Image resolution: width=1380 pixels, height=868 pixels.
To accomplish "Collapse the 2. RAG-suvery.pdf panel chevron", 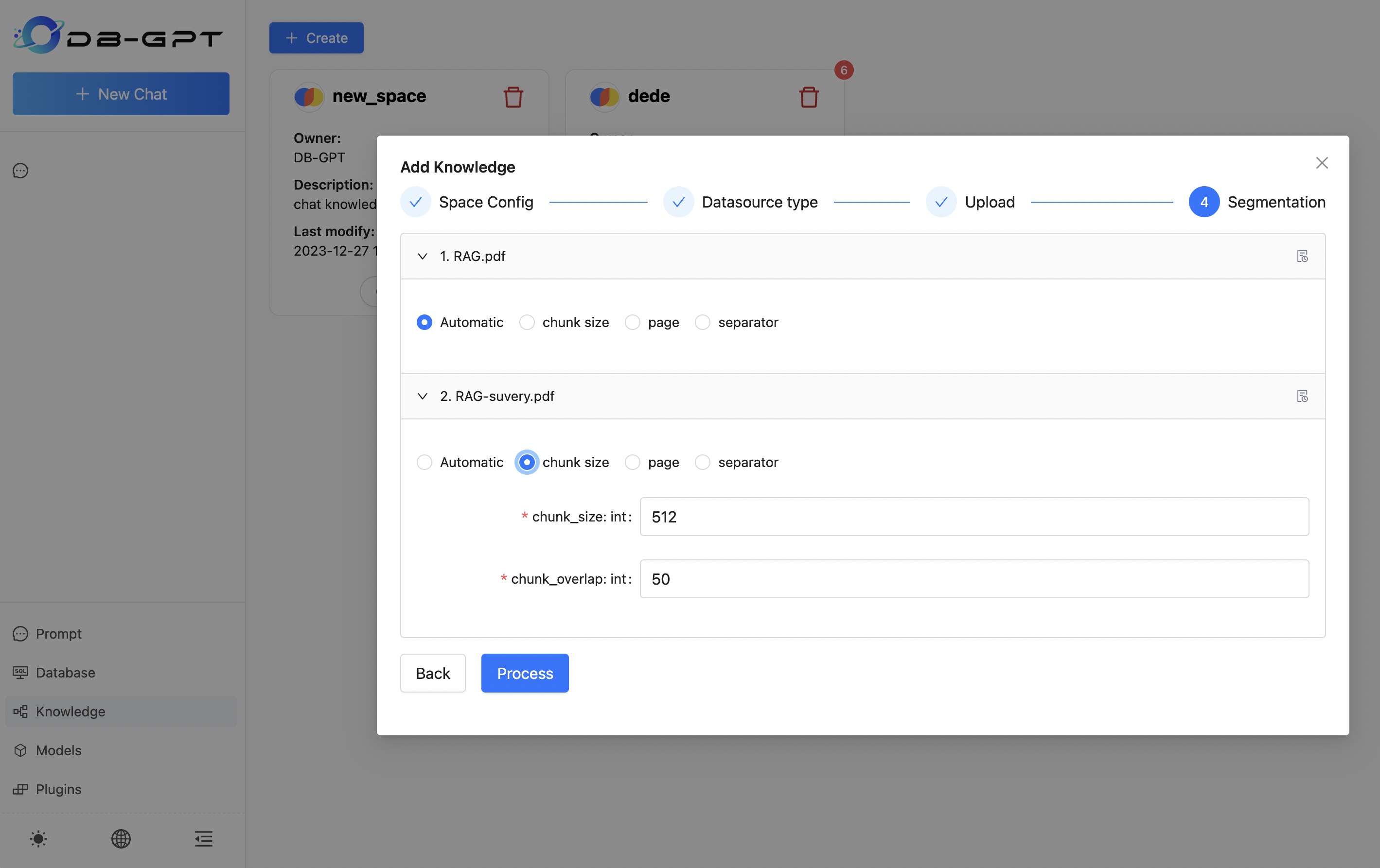I will tap(423, 396).
